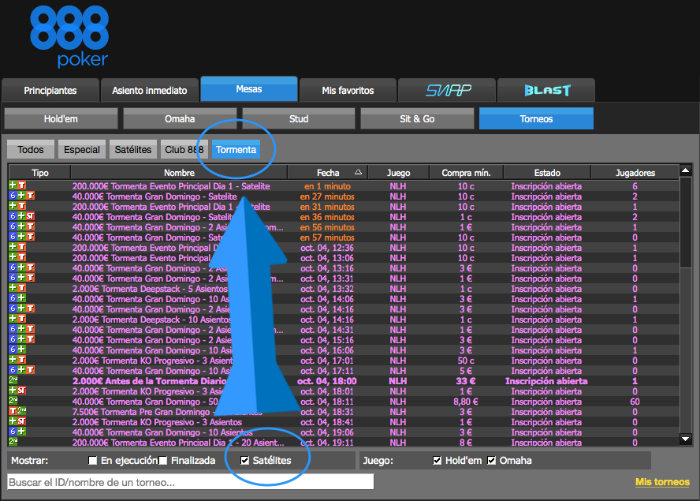This screenshot has width=700, height=501.
Task: Click blue 6 icon in 'oct. 04, 13:16' row
Action: pos(13,268)
